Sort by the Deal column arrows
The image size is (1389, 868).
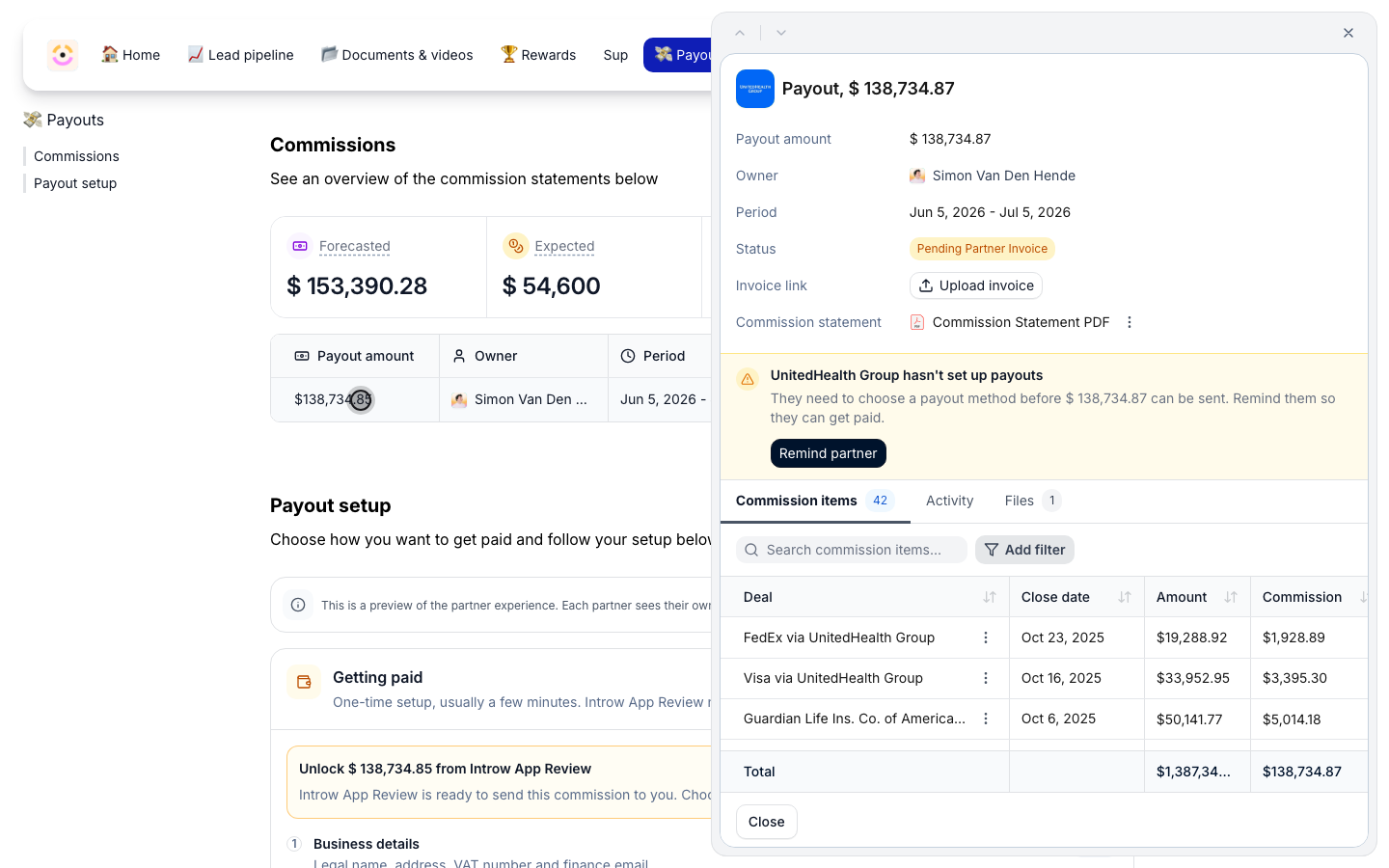point(990,597)
